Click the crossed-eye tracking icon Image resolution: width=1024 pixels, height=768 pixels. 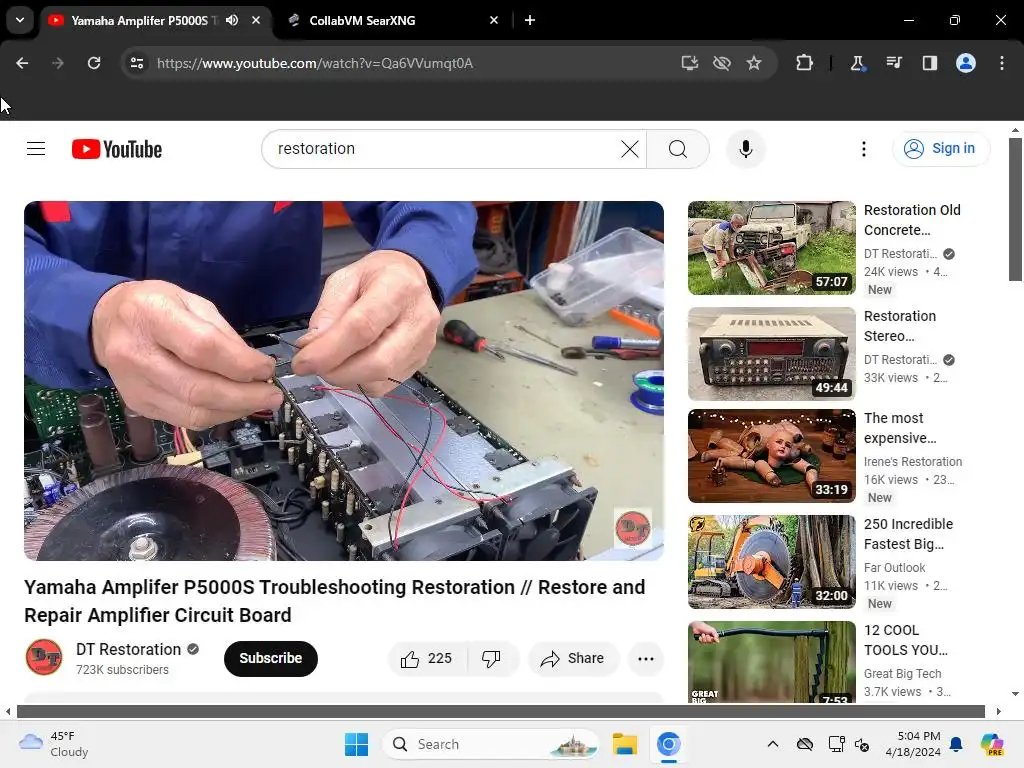pos(722,63)
